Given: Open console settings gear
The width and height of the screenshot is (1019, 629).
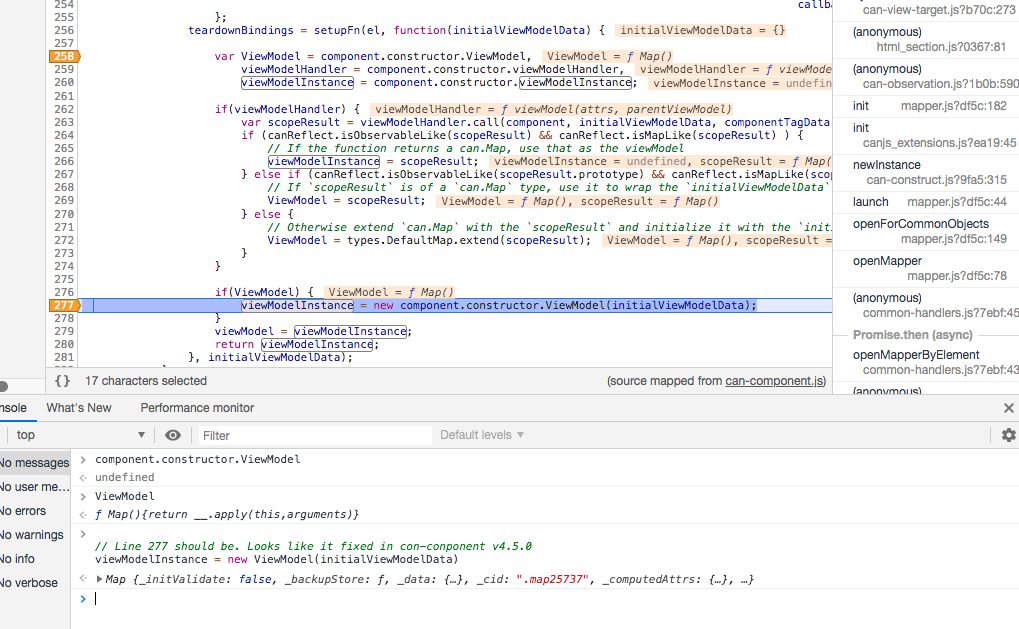Looking at the screenshot, I should [1009, 435].
